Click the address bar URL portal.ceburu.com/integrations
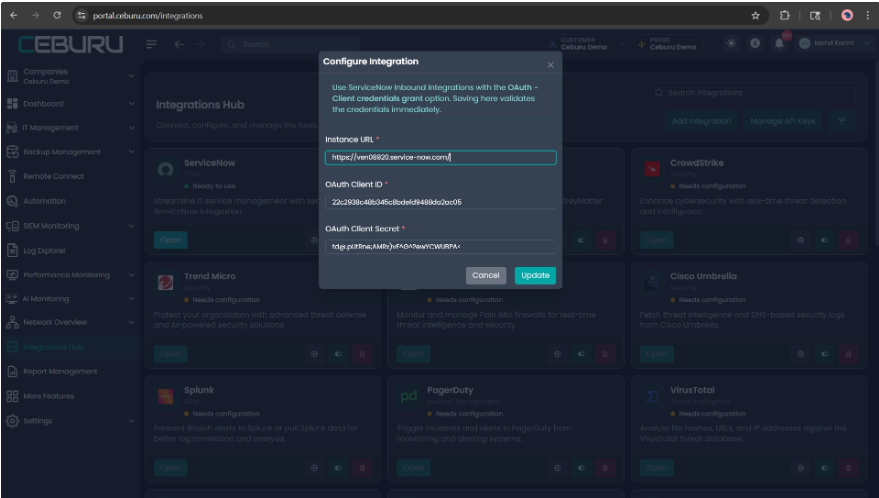The image size is (879, 498). pyautogui.click(x=147, y=16)
